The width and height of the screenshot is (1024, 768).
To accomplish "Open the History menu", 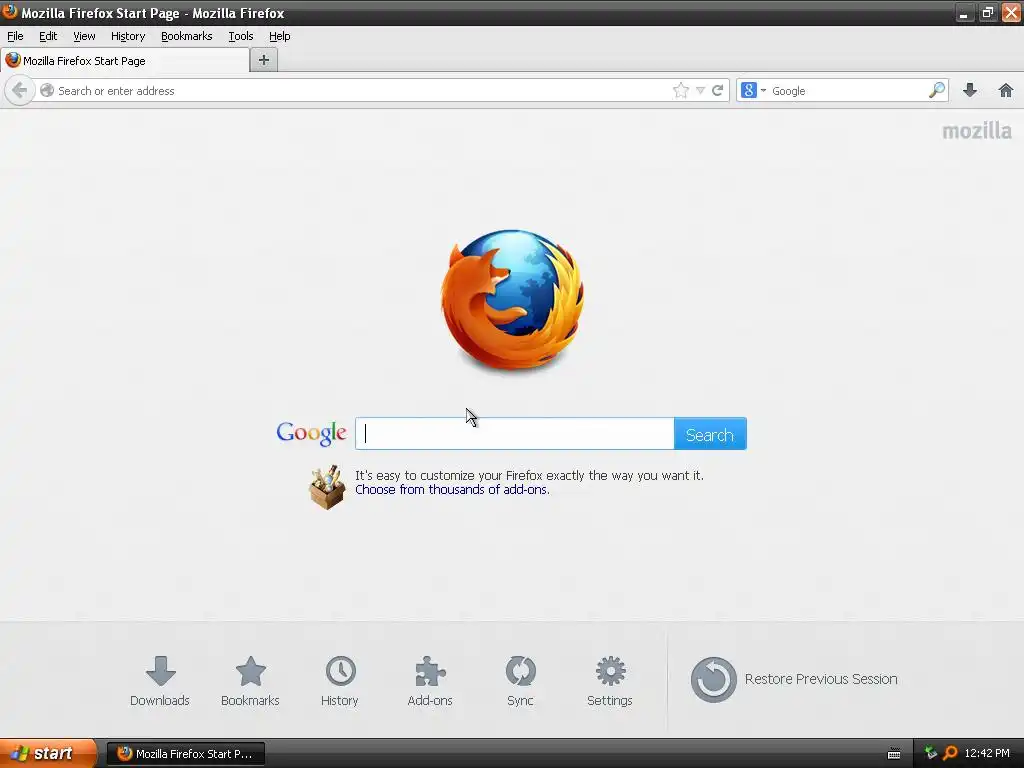I will tap(128, 36).
